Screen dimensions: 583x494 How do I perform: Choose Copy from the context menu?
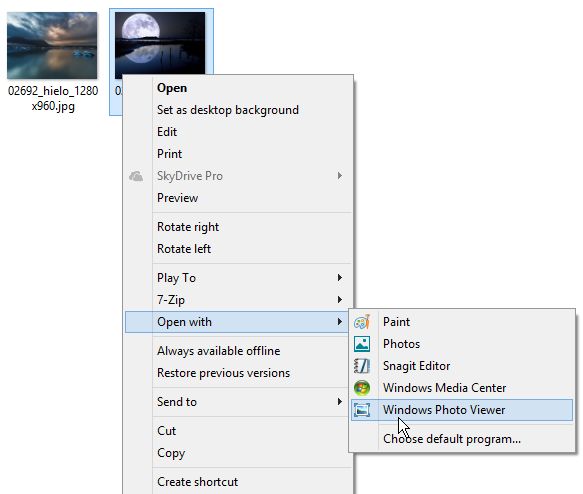[x=238, y=453]
